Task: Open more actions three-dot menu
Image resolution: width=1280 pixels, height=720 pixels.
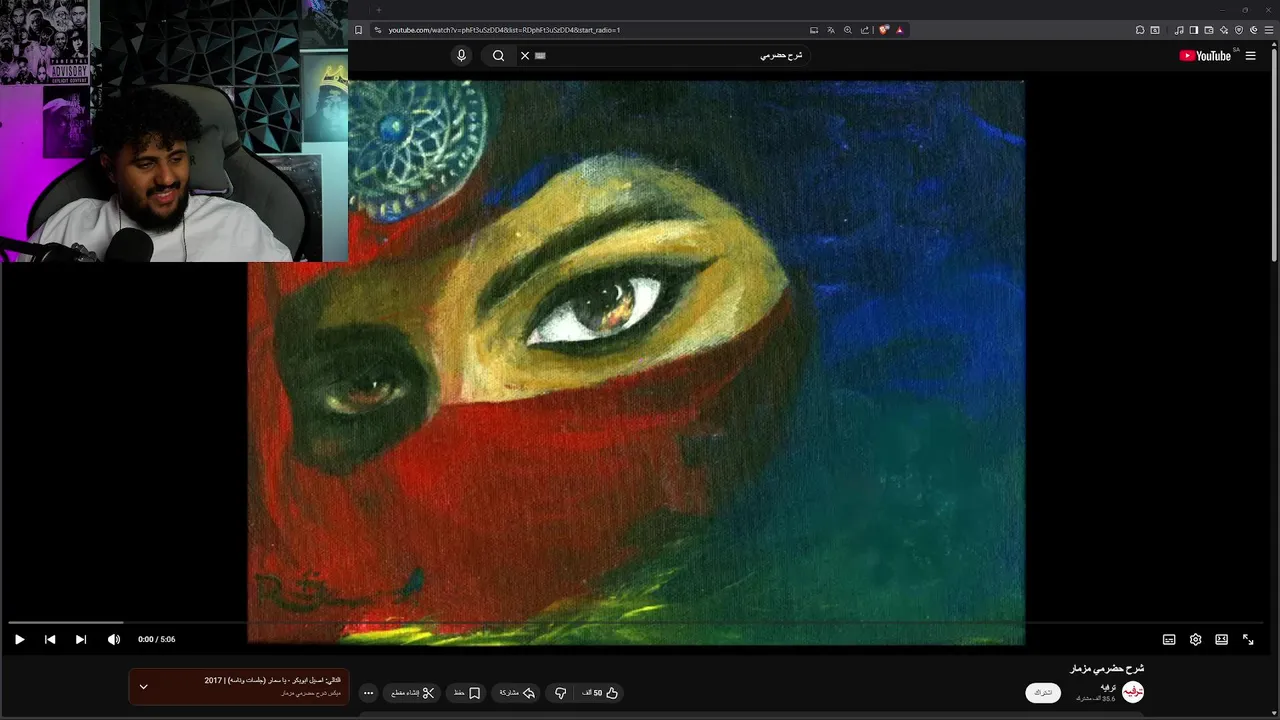Action: (x=368, y=693)
